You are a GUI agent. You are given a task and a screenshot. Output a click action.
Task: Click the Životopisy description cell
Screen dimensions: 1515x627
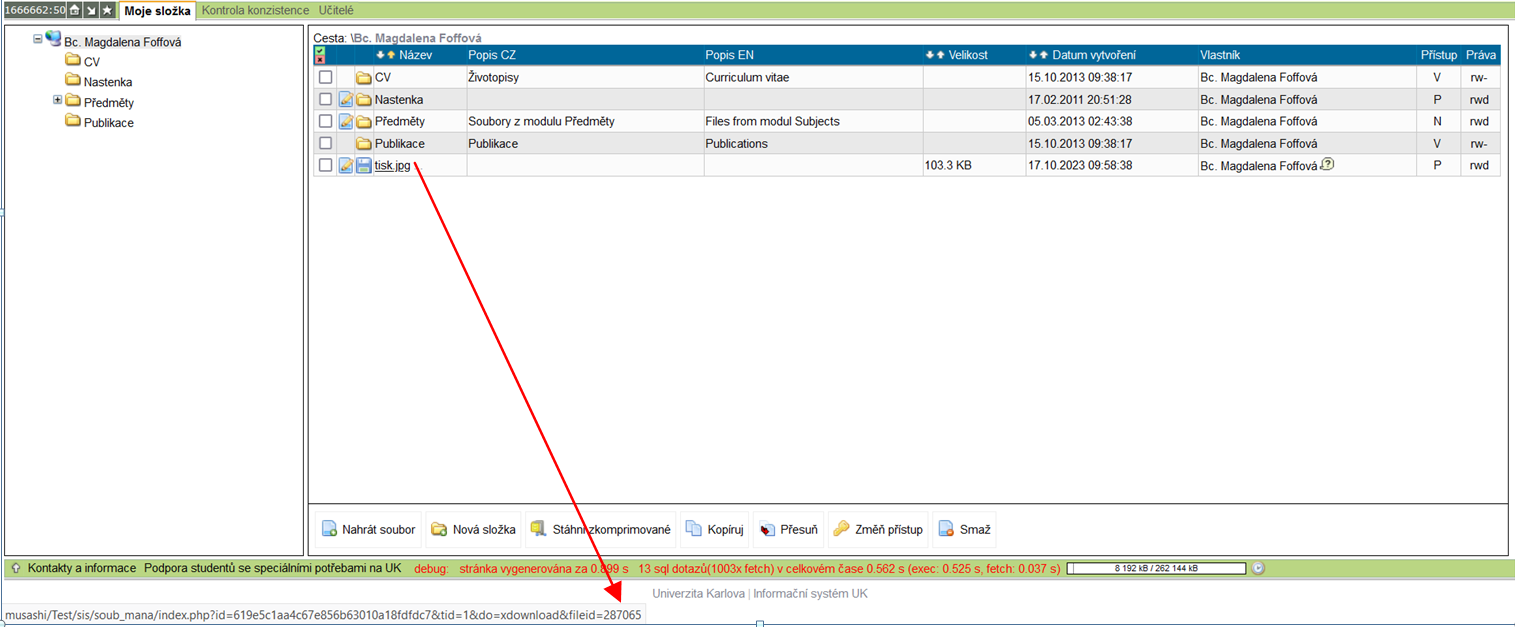[584, 77]
